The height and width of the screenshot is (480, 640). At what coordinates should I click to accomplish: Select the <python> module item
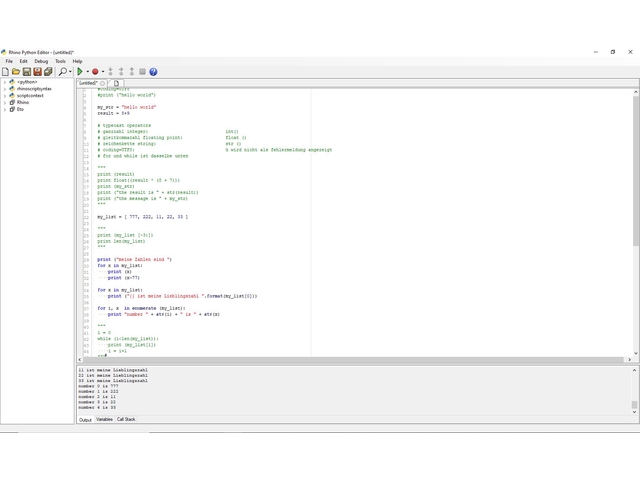tap(27, 82)
